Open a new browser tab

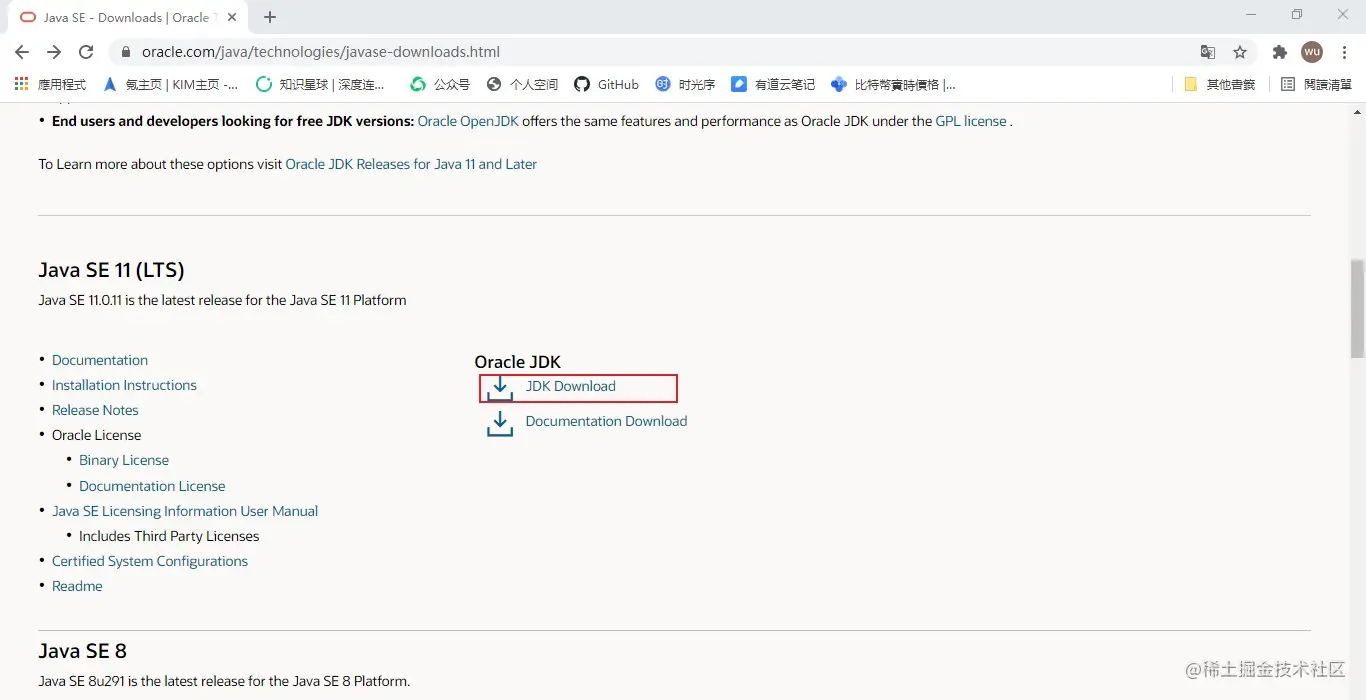tap(270, 17)
